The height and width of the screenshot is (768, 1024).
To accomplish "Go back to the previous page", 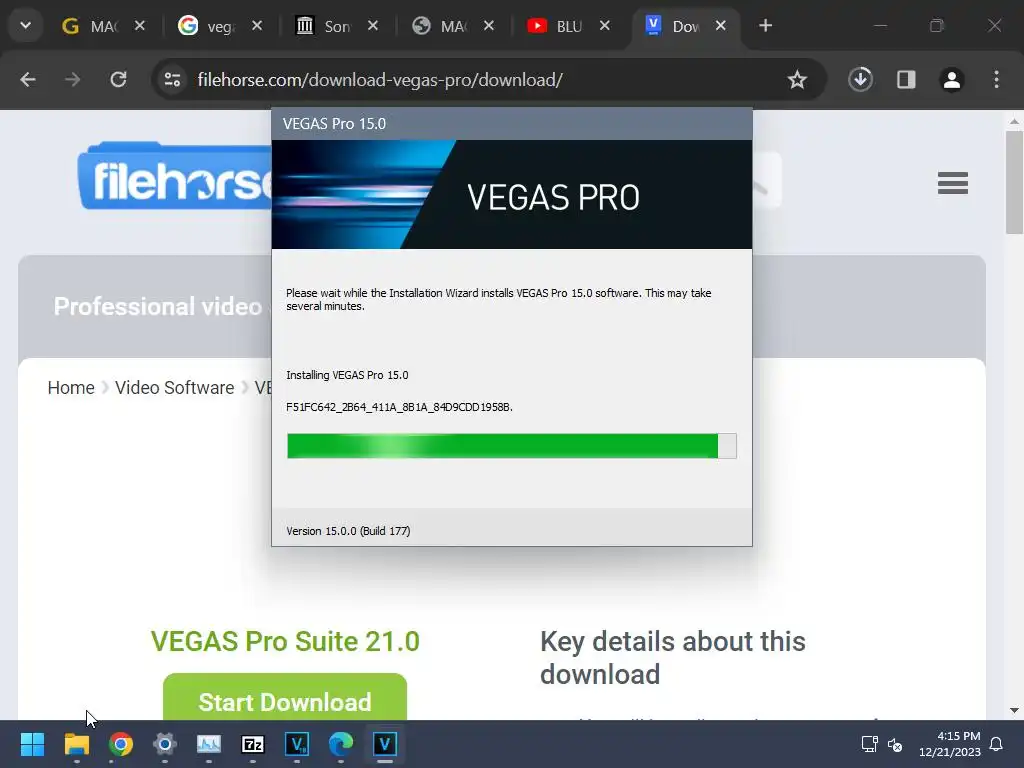I will [27, 80].
